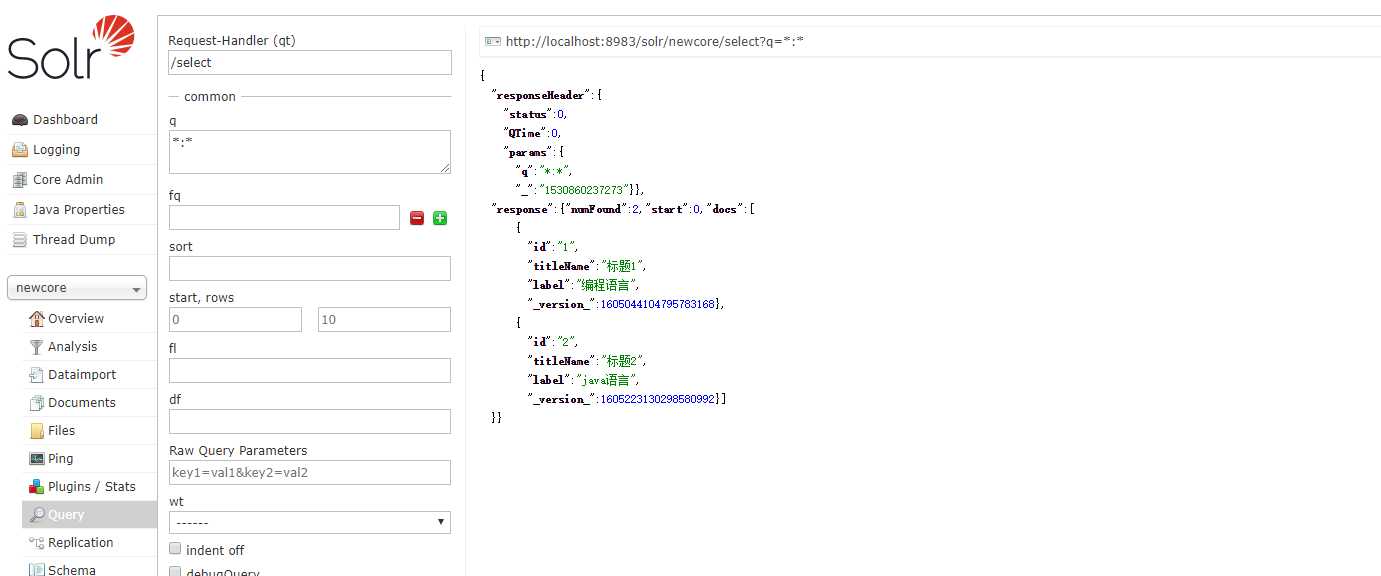Click the Thread Dump icon
Screen dimensions: 1381x576
tap(20, 240)
